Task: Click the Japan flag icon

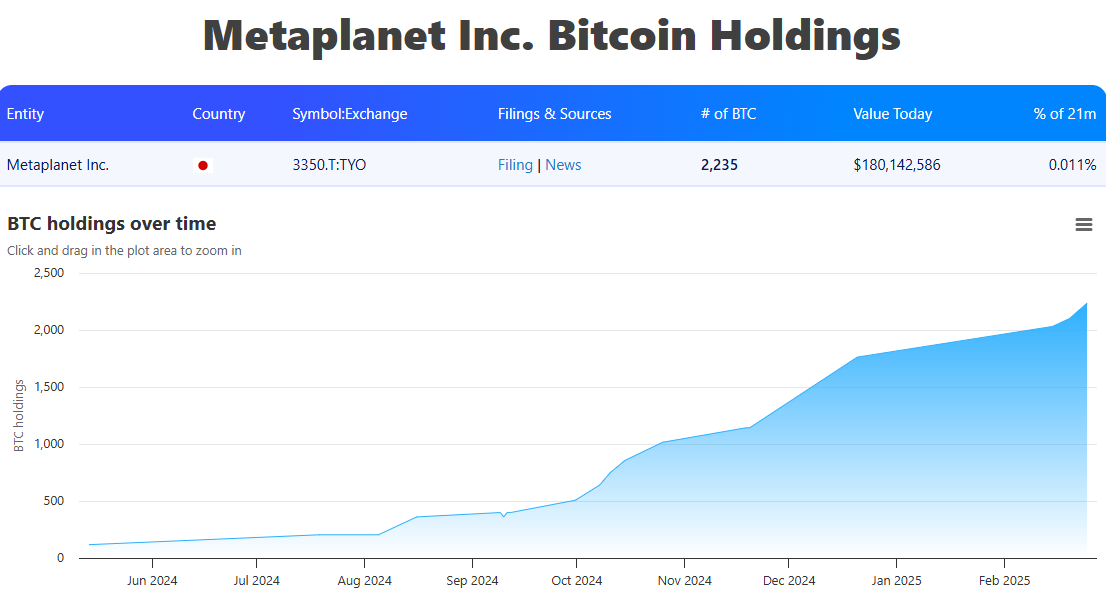Action: (x=203, y=165)
